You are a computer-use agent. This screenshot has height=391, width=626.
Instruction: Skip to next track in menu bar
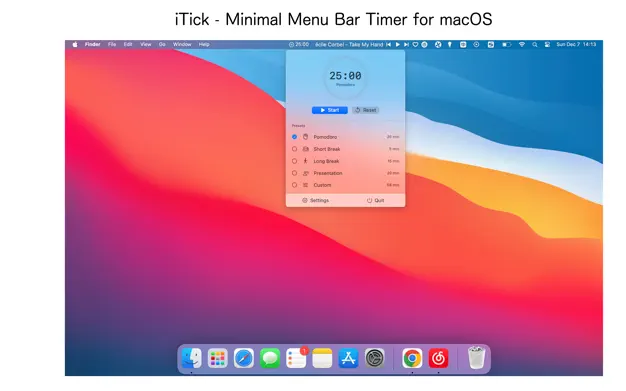click(x=406, y=44)
